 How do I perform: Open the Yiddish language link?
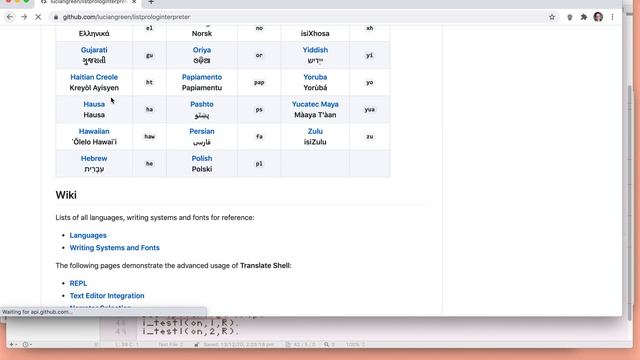315,50
